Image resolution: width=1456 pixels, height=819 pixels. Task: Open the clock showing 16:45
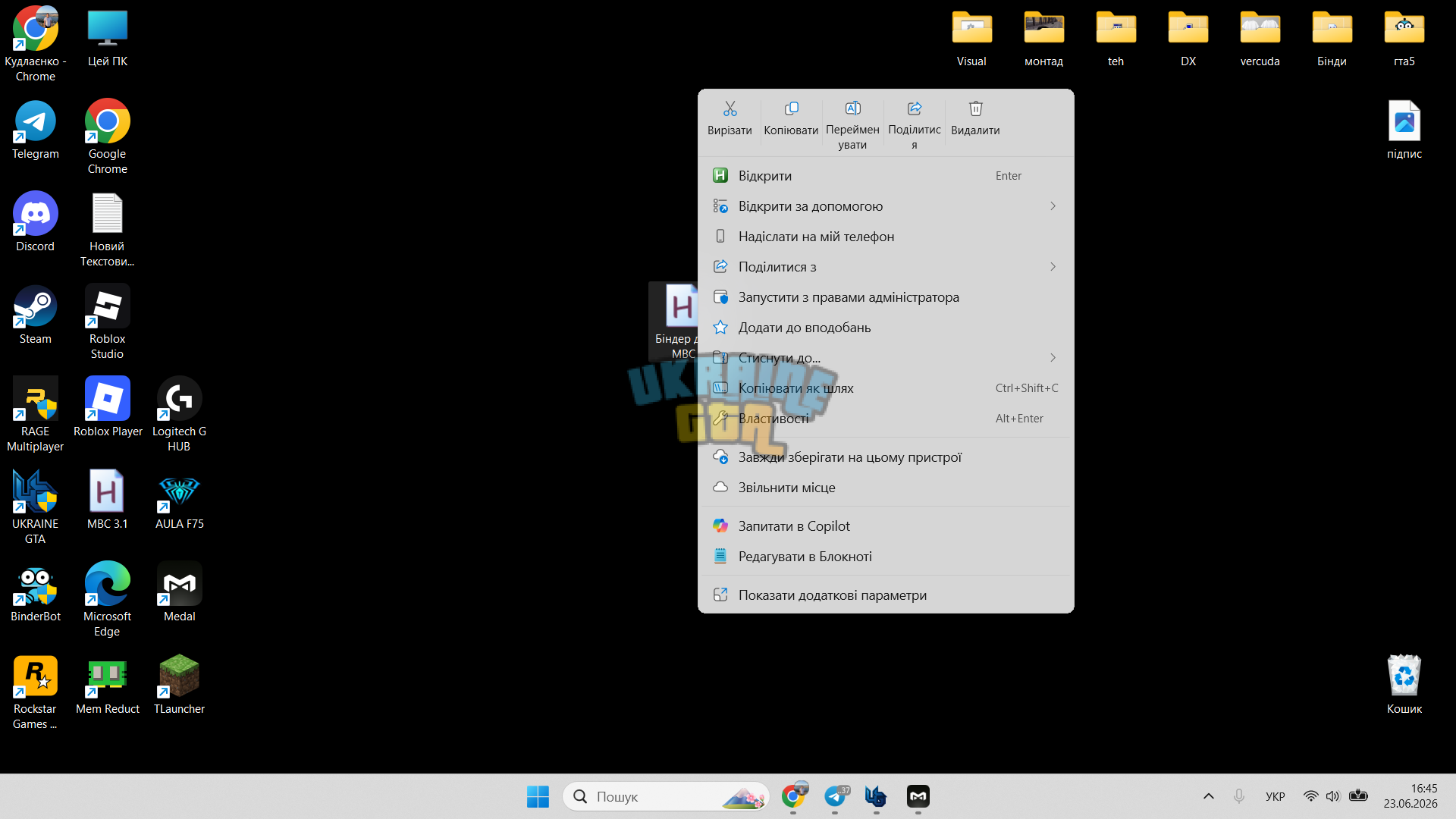point(1410,796)
